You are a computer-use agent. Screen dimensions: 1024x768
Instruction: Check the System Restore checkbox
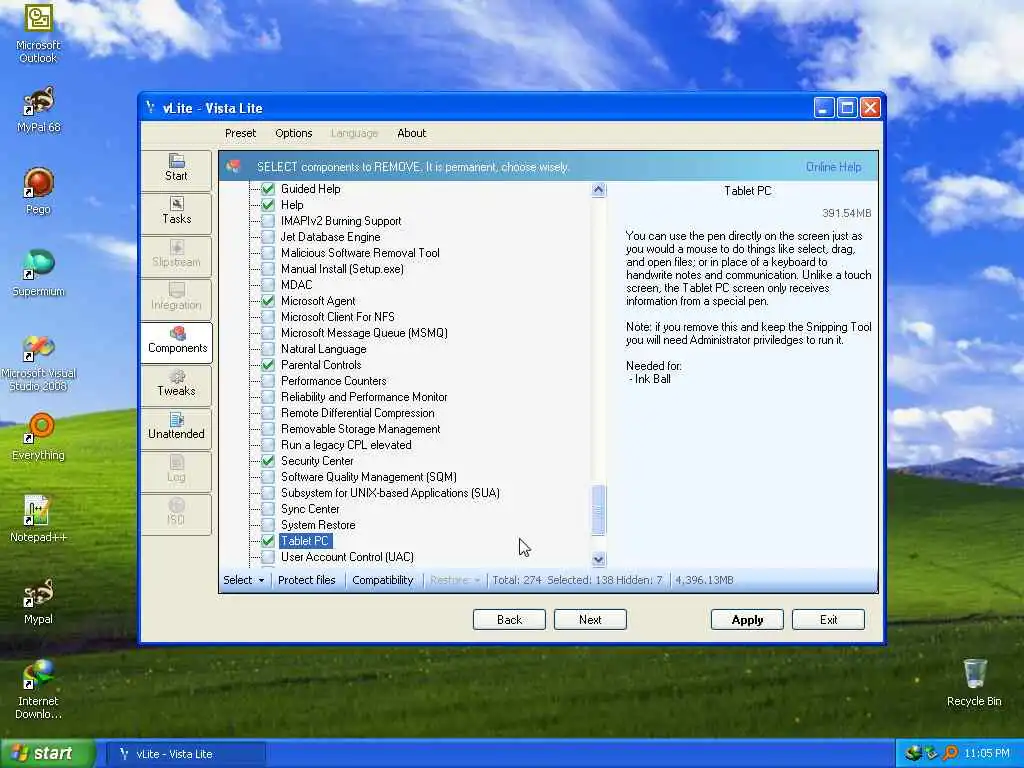[268, 525]
